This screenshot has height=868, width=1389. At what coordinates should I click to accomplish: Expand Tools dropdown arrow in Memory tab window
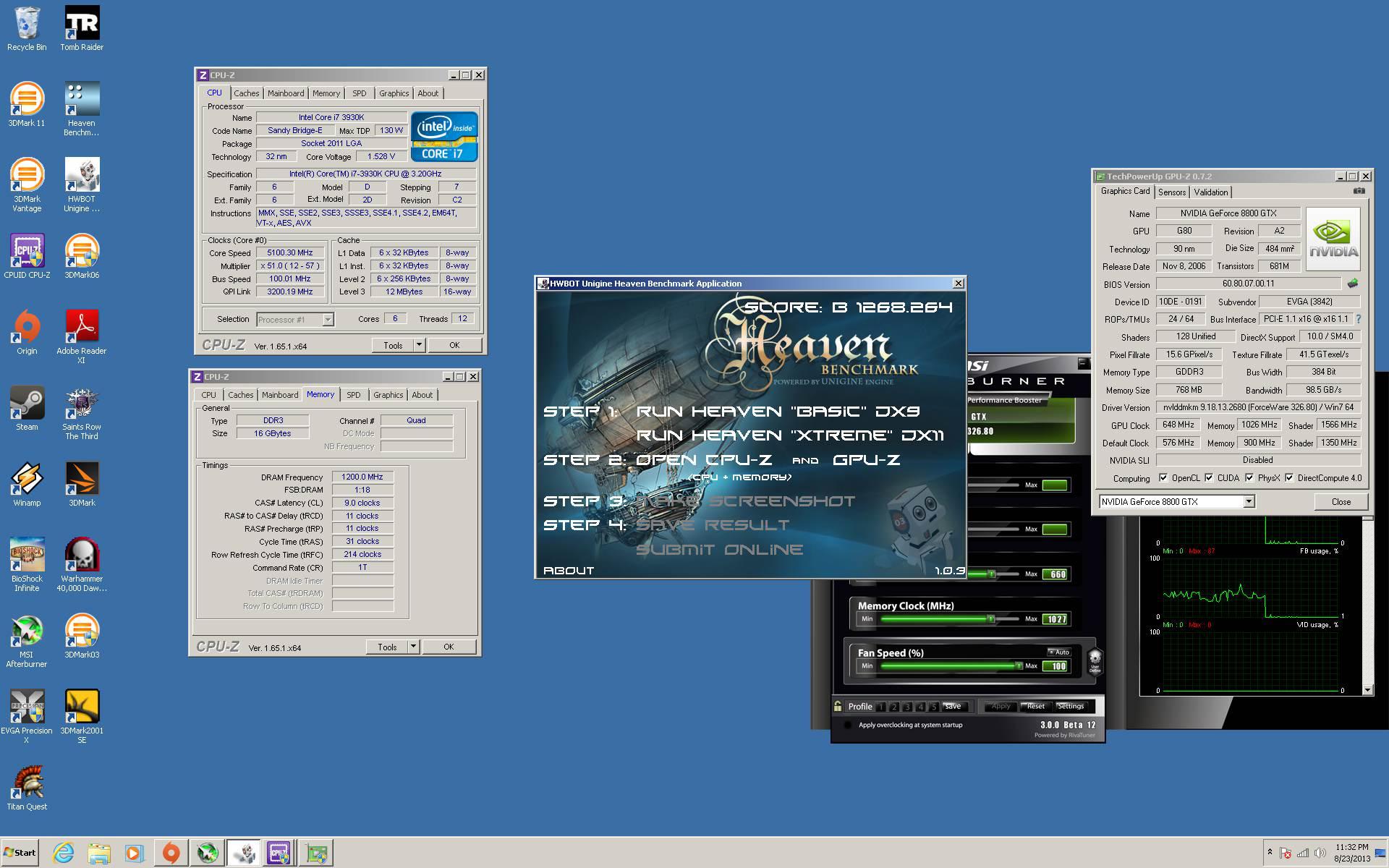coord(412,647)
